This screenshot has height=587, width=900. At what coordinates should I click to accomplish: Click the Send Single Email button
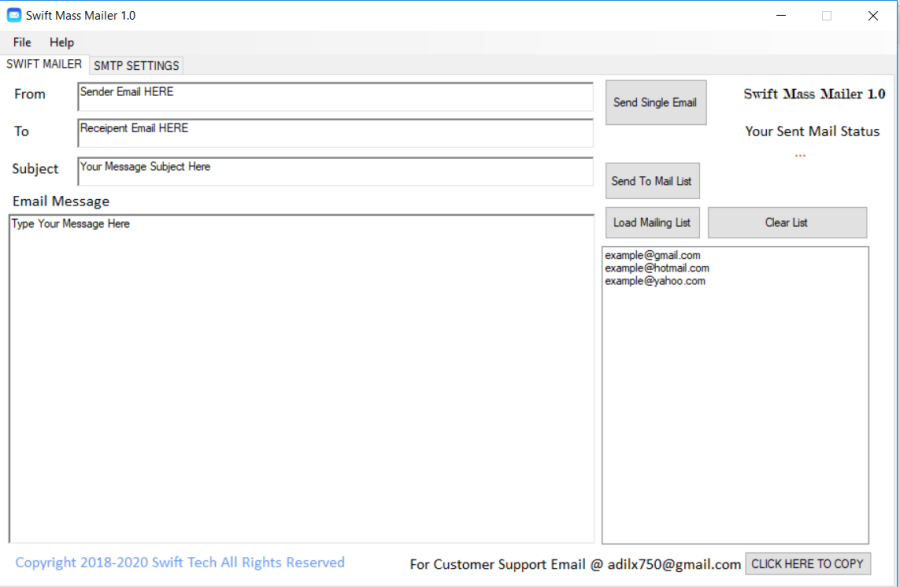[655, 102]
